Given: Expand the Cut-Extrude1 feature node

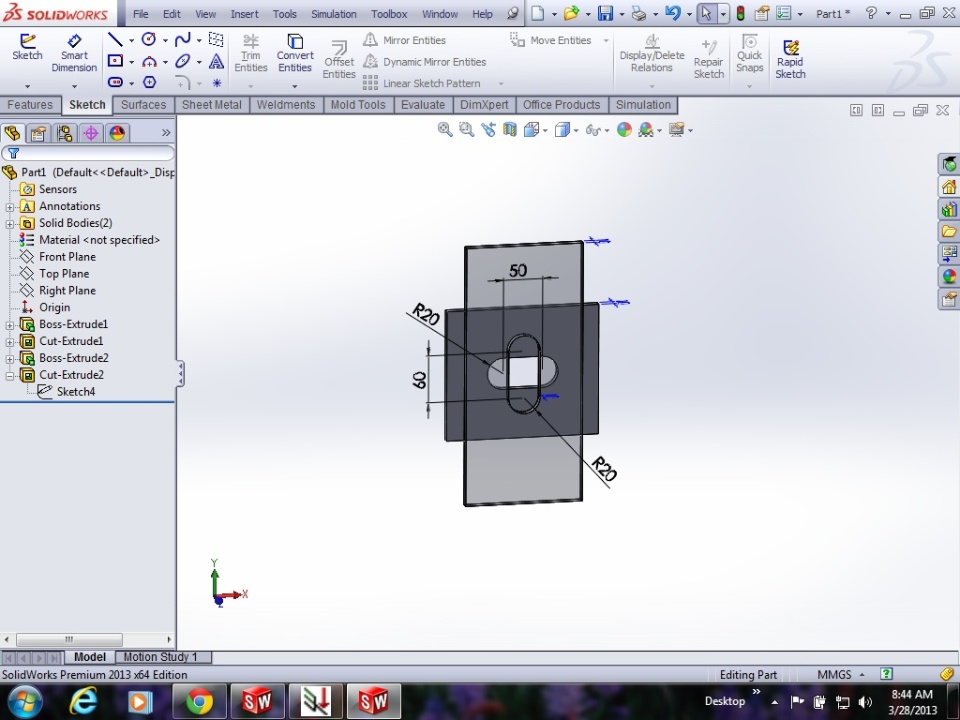Looking at the screenshot, I should pos(9,342).
